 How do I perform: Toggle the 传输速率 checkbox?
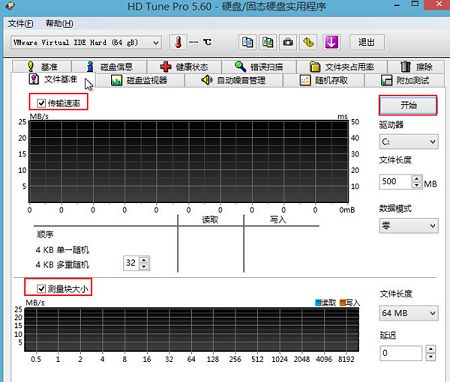pyautogui.click(x=41, y=103)
